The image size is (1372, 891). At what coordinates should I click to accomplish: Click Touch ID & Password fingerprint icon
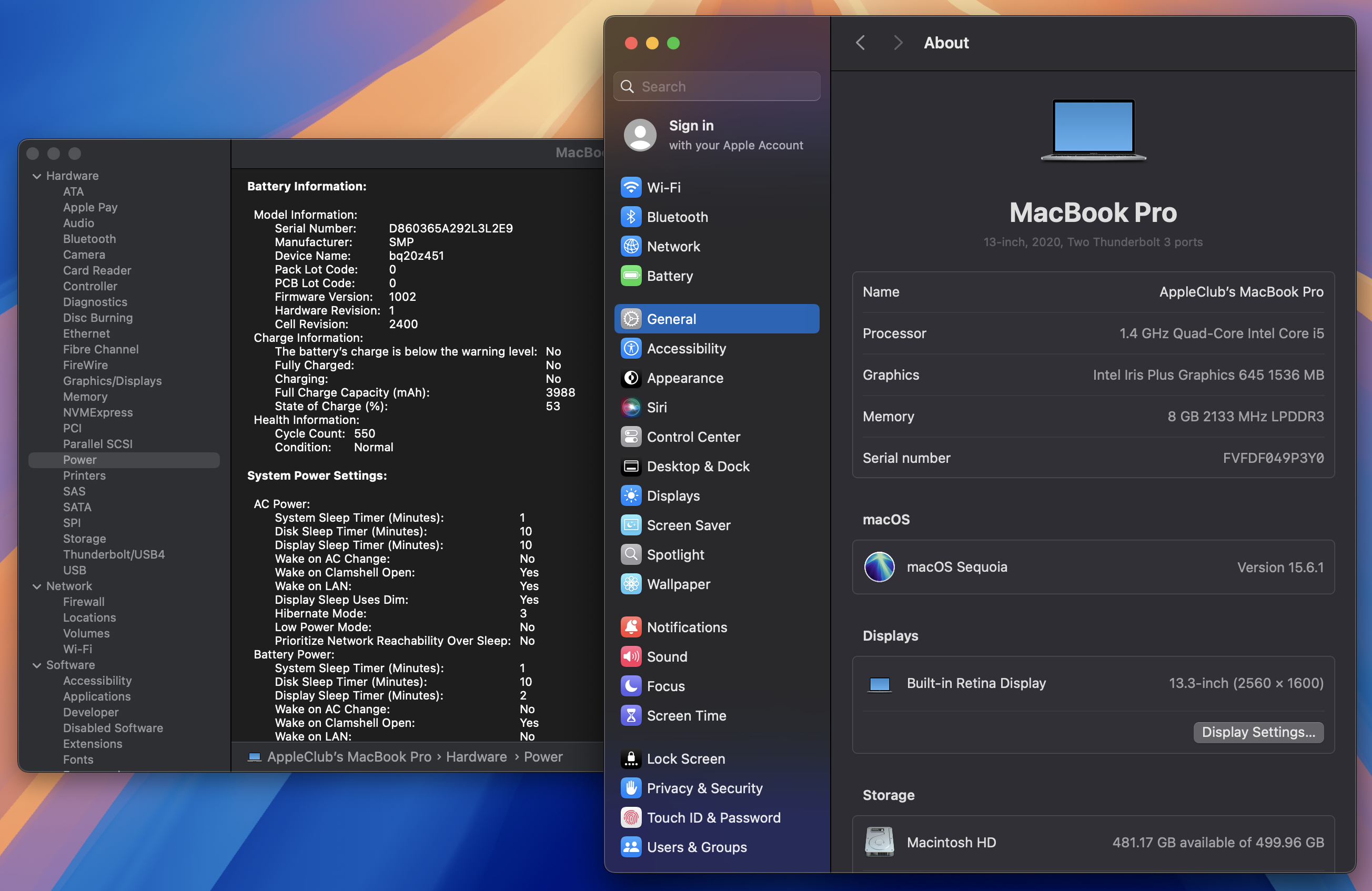click(x=631, y=817)
